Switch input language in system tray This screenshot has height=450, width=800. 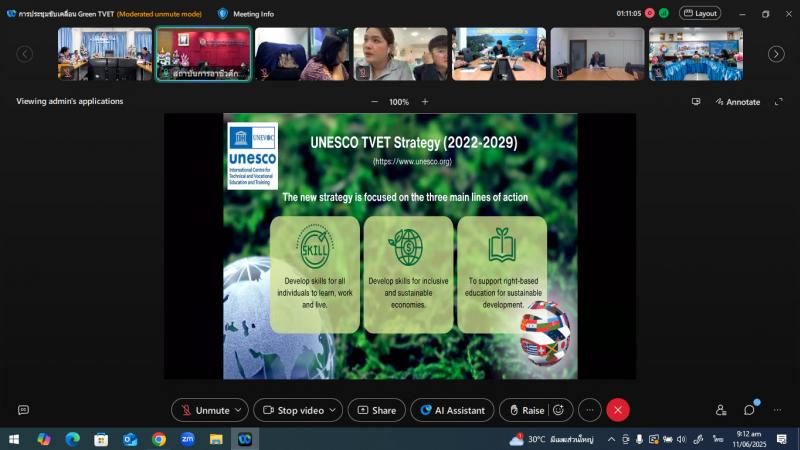point(718,439)
